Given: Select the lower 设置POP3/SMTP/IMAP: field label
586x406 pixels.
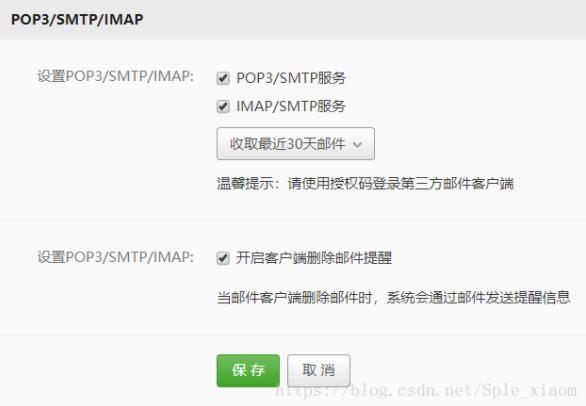Looking at the screenshot, I should tap(115, 257).
